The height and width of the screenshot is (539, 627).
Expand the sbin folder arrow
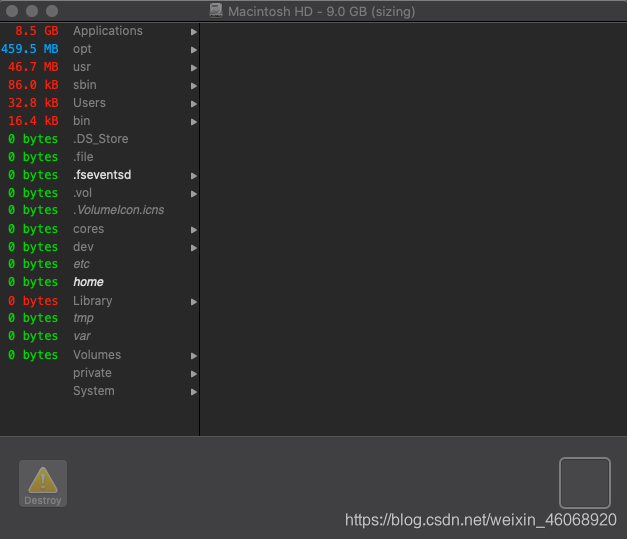(194, 86)
